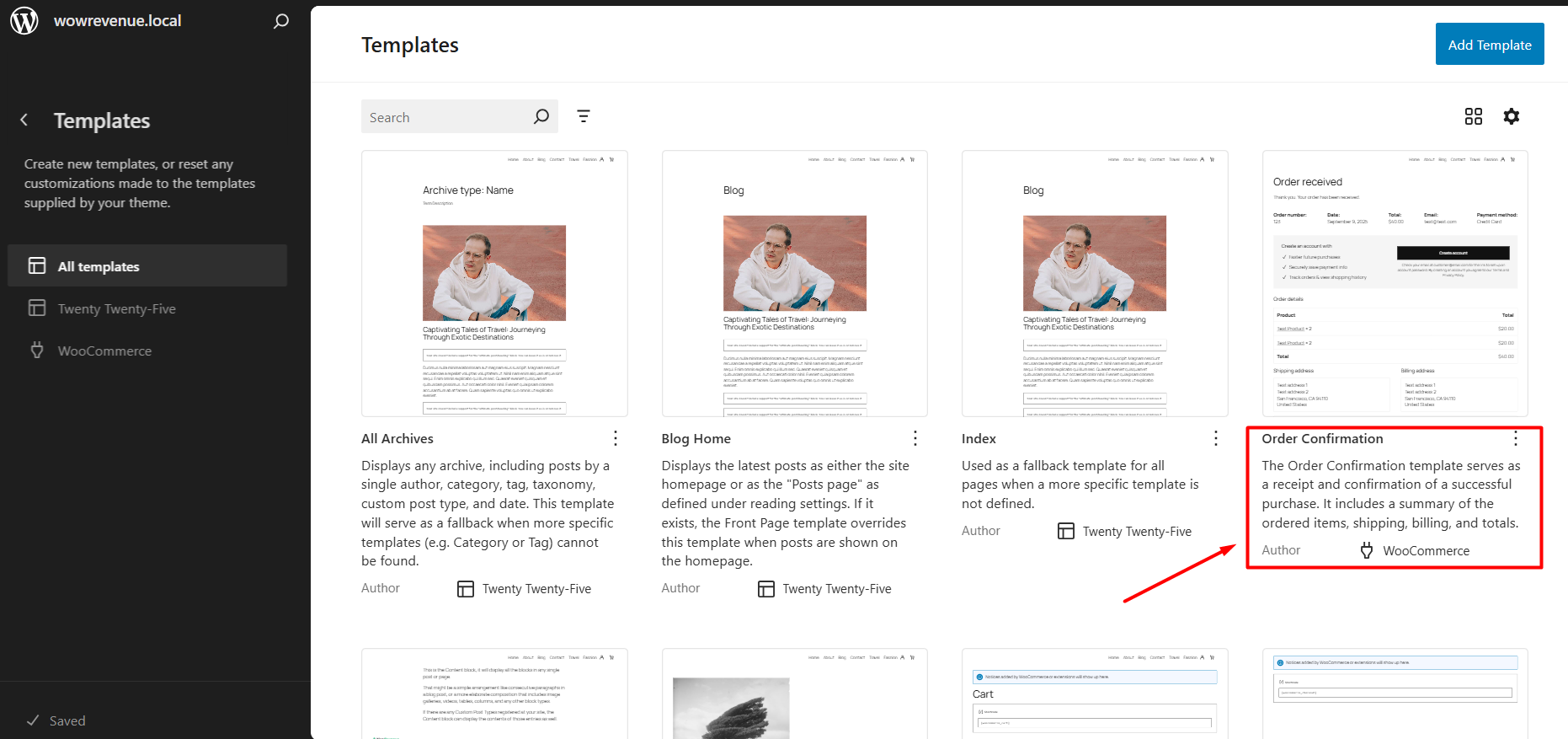Click the All templates layout icon
Screen dimensions: 1568x739
coord(37,265)
